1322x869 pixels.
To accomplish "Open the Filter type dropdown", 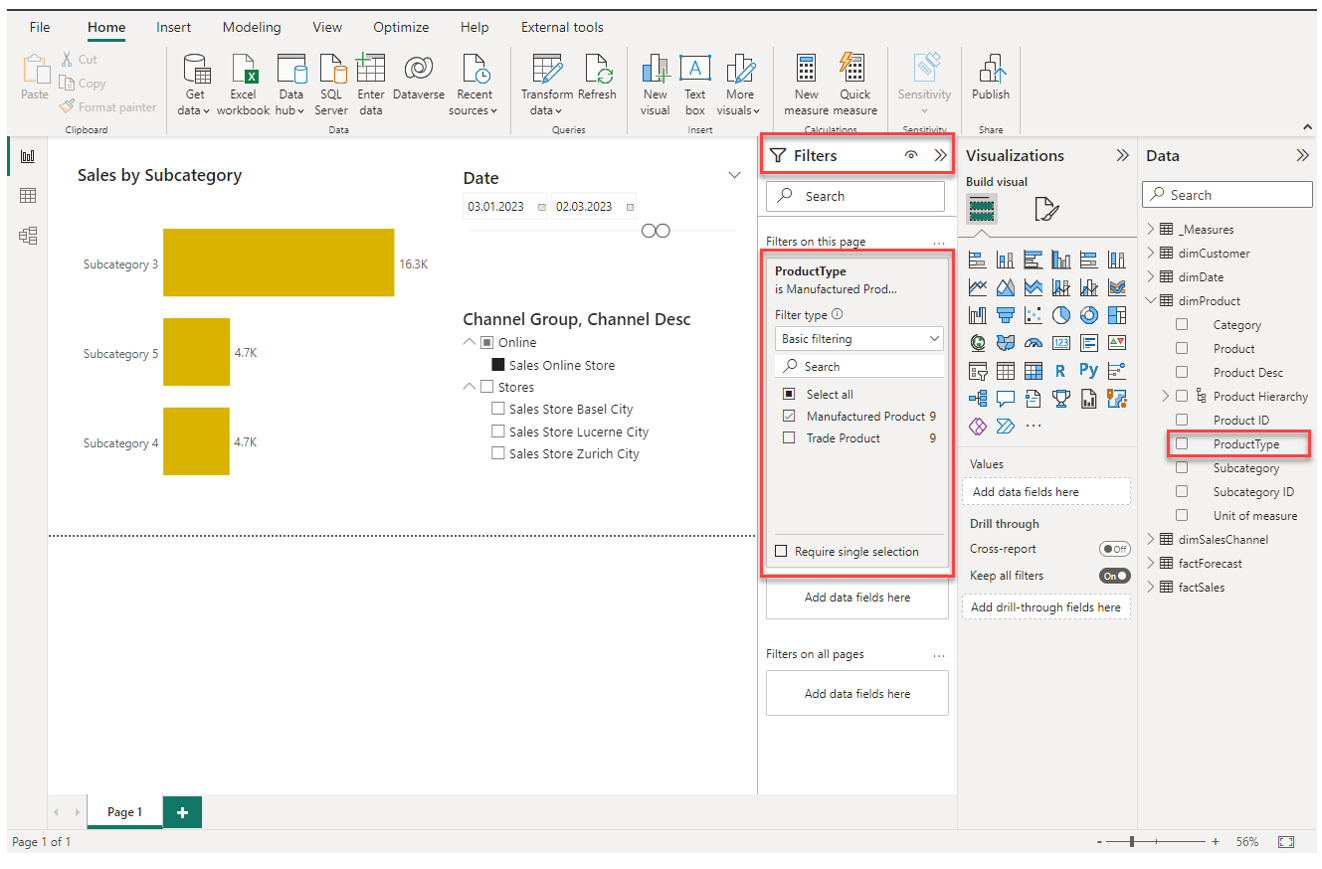I will click(x=860, y=339).
